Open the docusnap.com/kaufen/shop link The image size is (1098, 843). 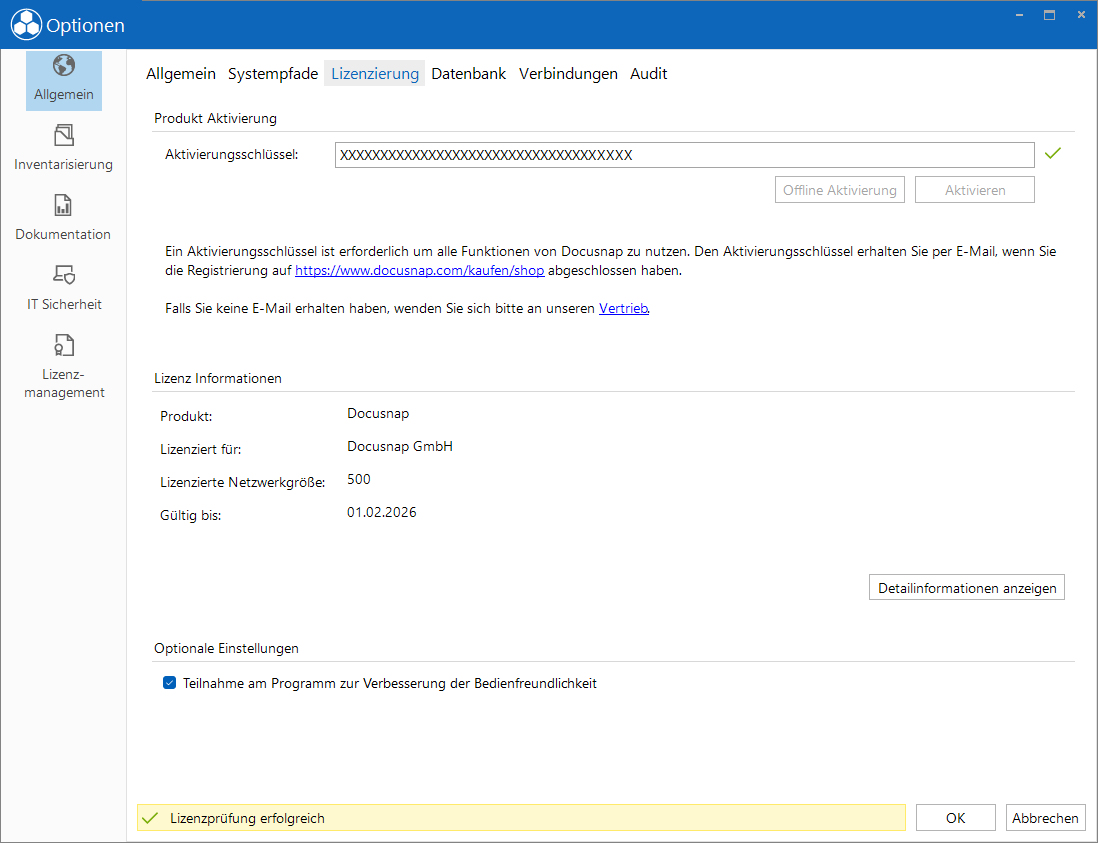[x=419, y=270]
